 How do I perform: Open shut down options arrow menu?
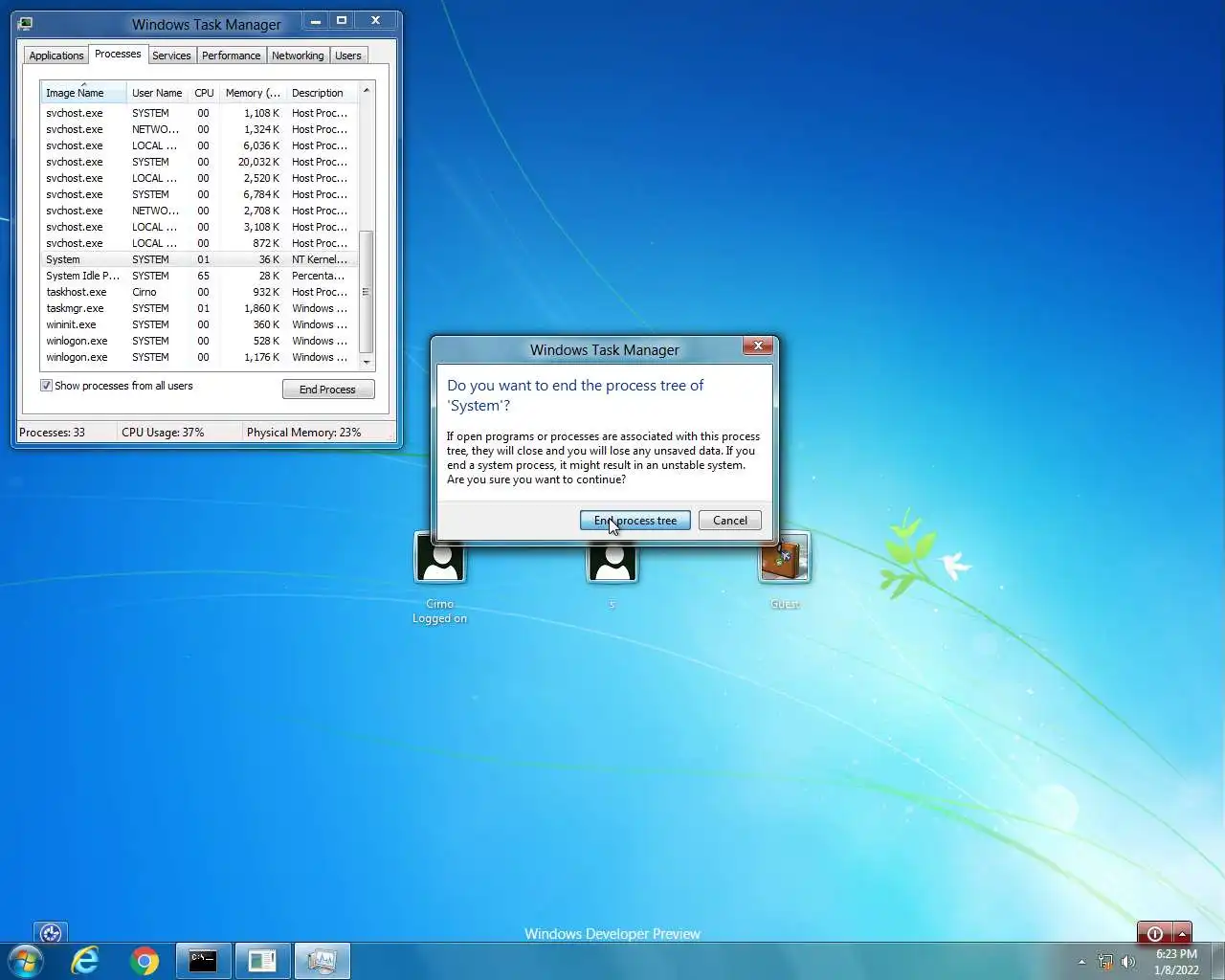[x=1183, y=933]
